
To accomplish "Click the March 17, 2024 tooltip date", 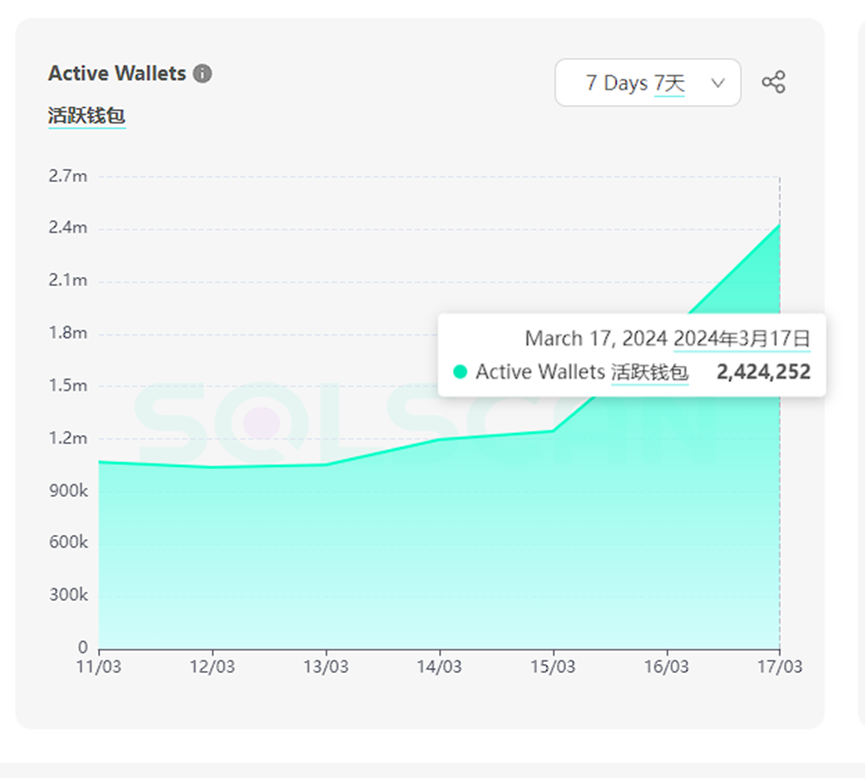I will coord(596,338).
